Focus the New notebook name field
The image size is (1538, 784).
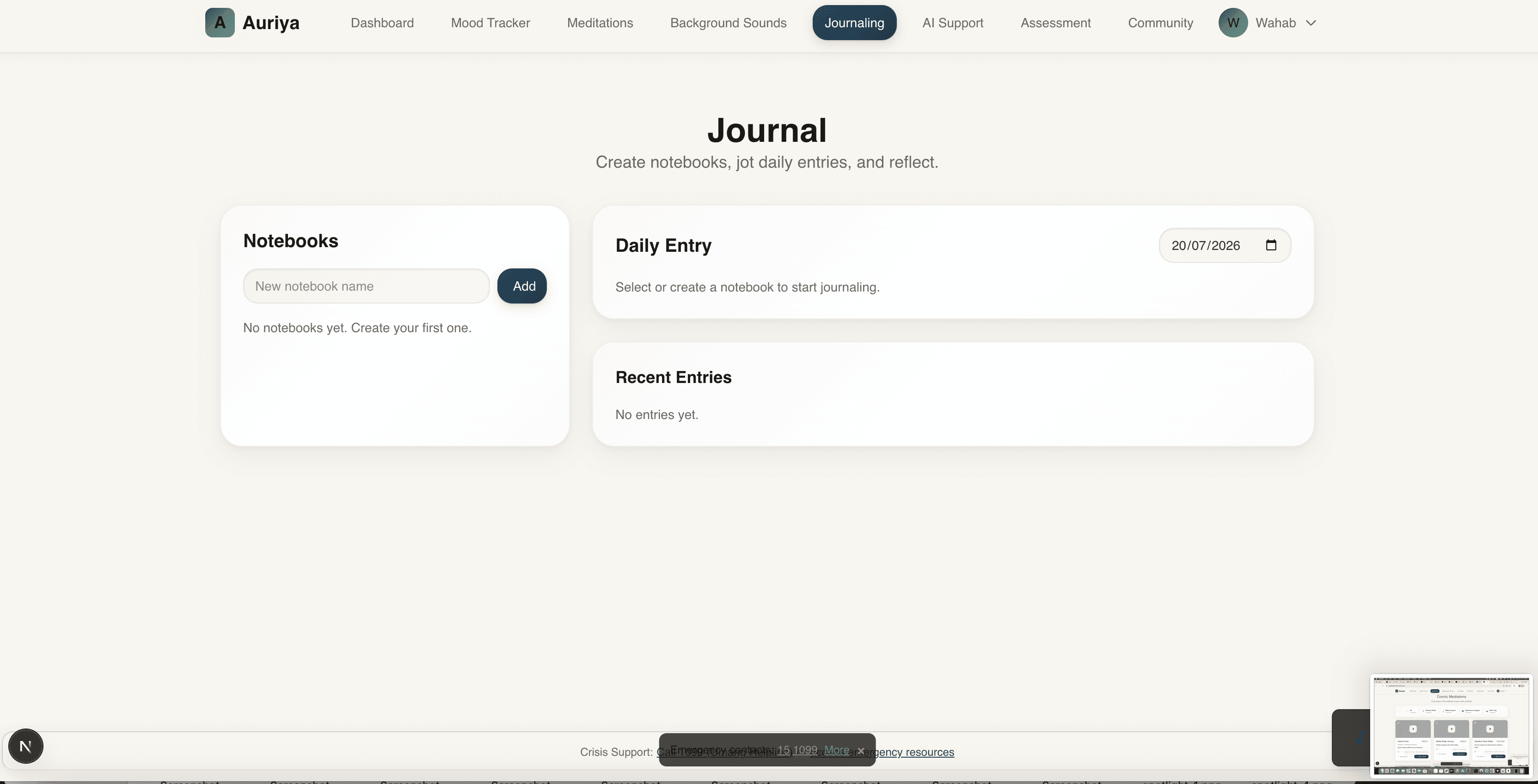coord(367,286)
